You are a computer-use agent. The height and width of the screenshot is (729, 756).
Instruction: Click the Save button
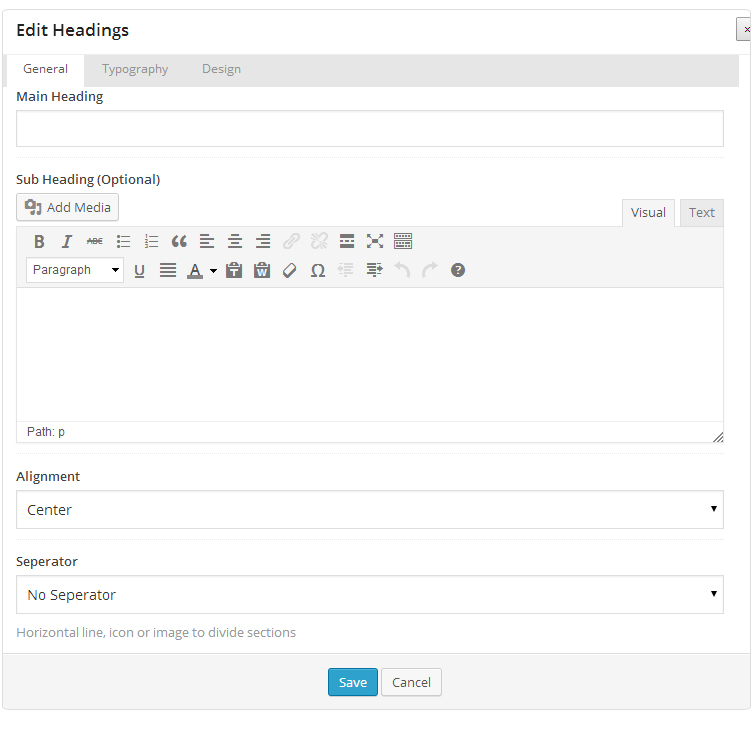tap(352, 682)
